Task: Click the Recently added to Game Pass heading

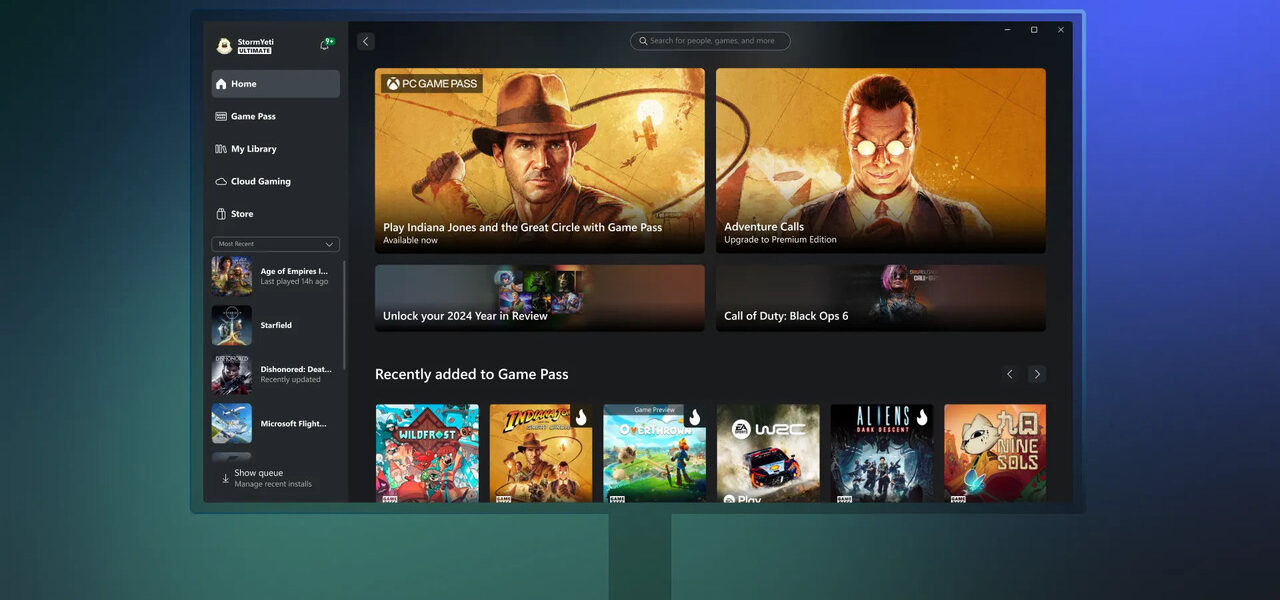Action: pyautogui.click(x=471, y=374)
